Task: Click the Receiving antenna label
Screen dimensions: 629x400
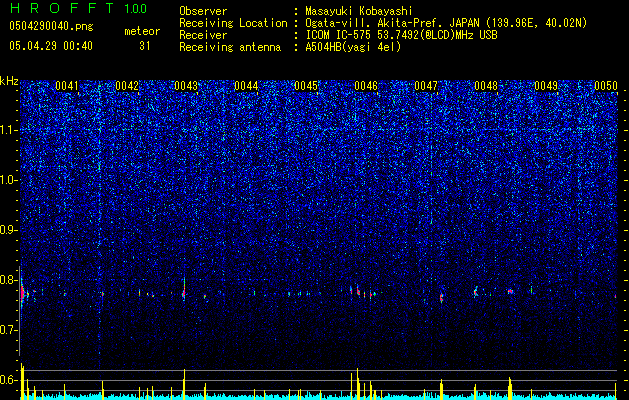Action: pos(230,47)
